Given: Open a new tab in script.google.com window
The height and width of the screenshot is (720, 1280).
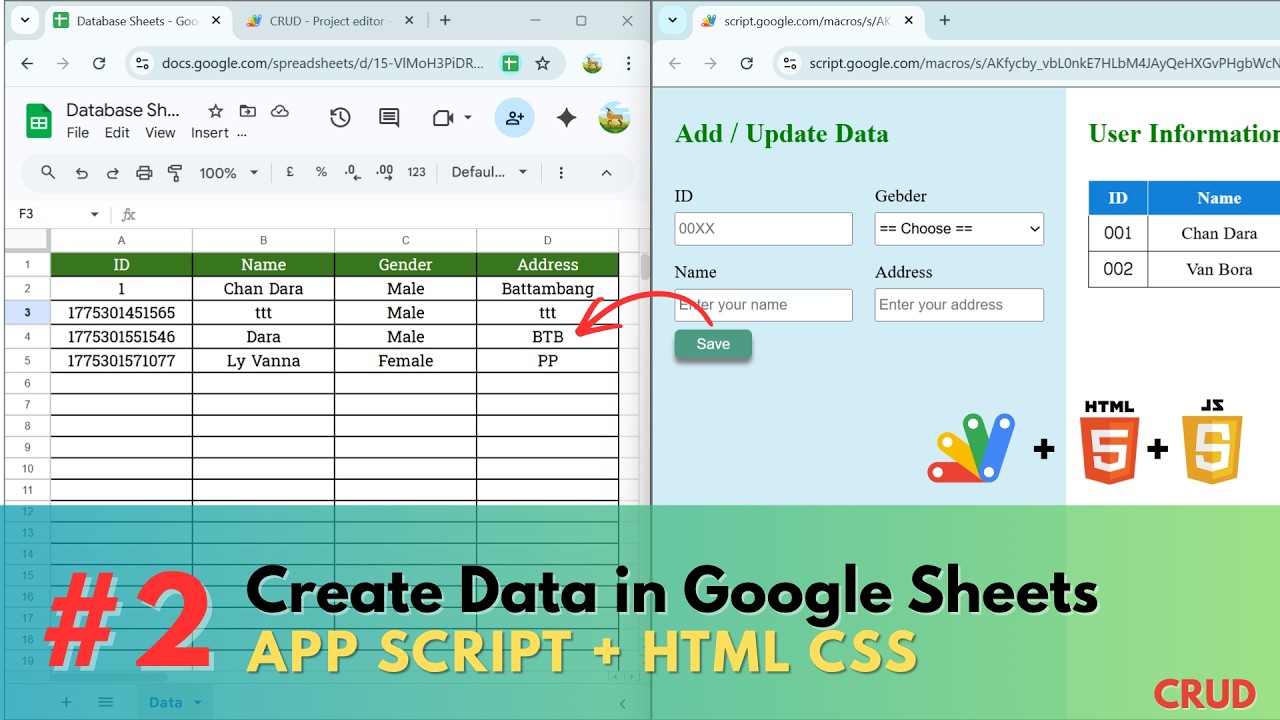Looking at the screenshot, I should point(944,20).
